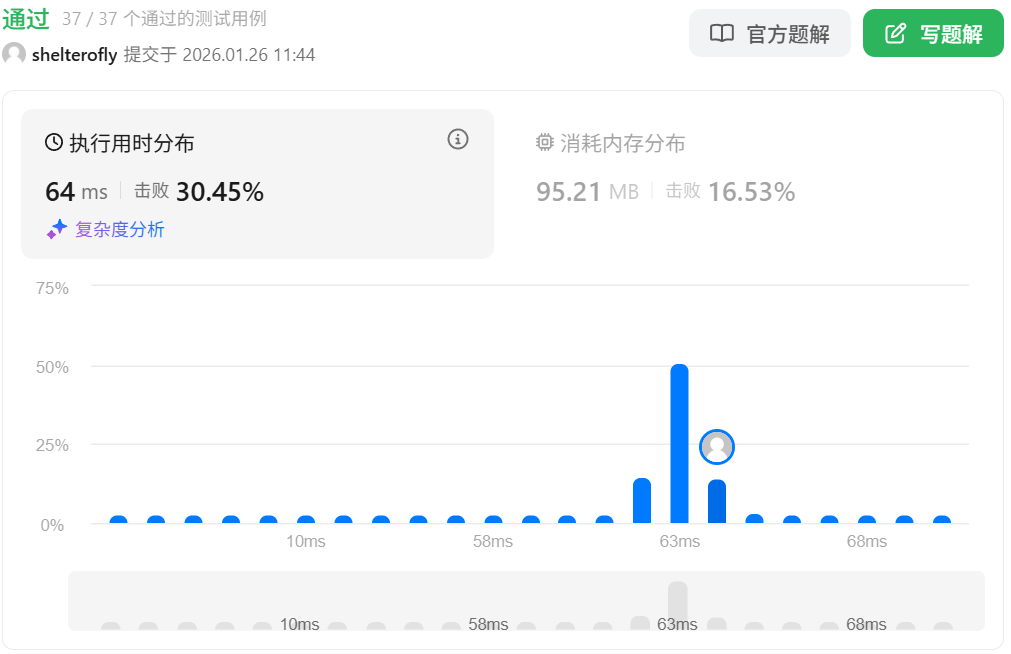Select the tallest 63ms bar in chart
Image resolution: width=1011 pixels, height=654 pixels.
pos(679,444)
